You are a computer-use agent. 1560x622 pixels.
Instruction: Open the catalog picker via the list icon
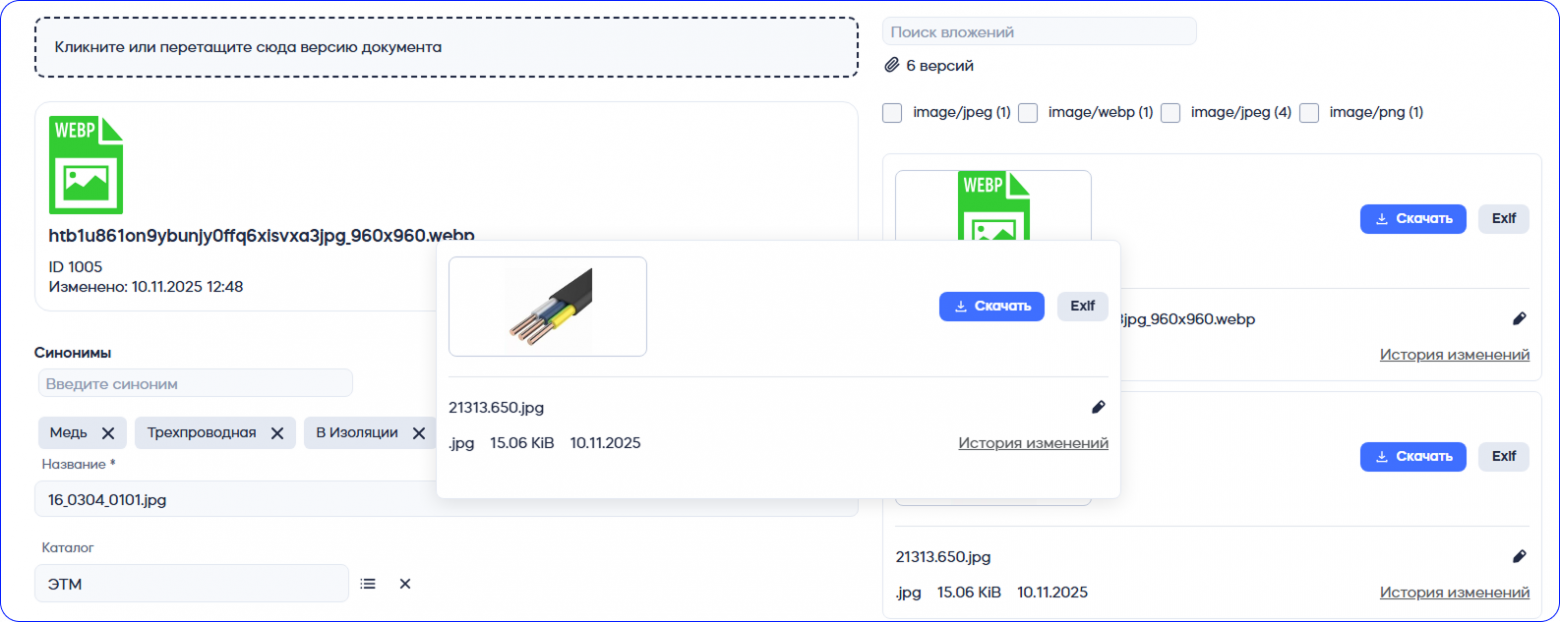click(368, 583)
